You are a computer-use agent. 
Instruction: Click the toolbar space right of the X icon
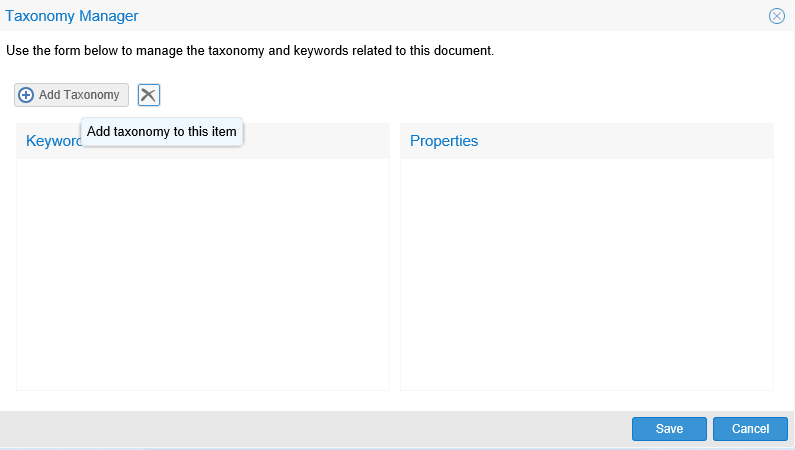coord(400,95)
